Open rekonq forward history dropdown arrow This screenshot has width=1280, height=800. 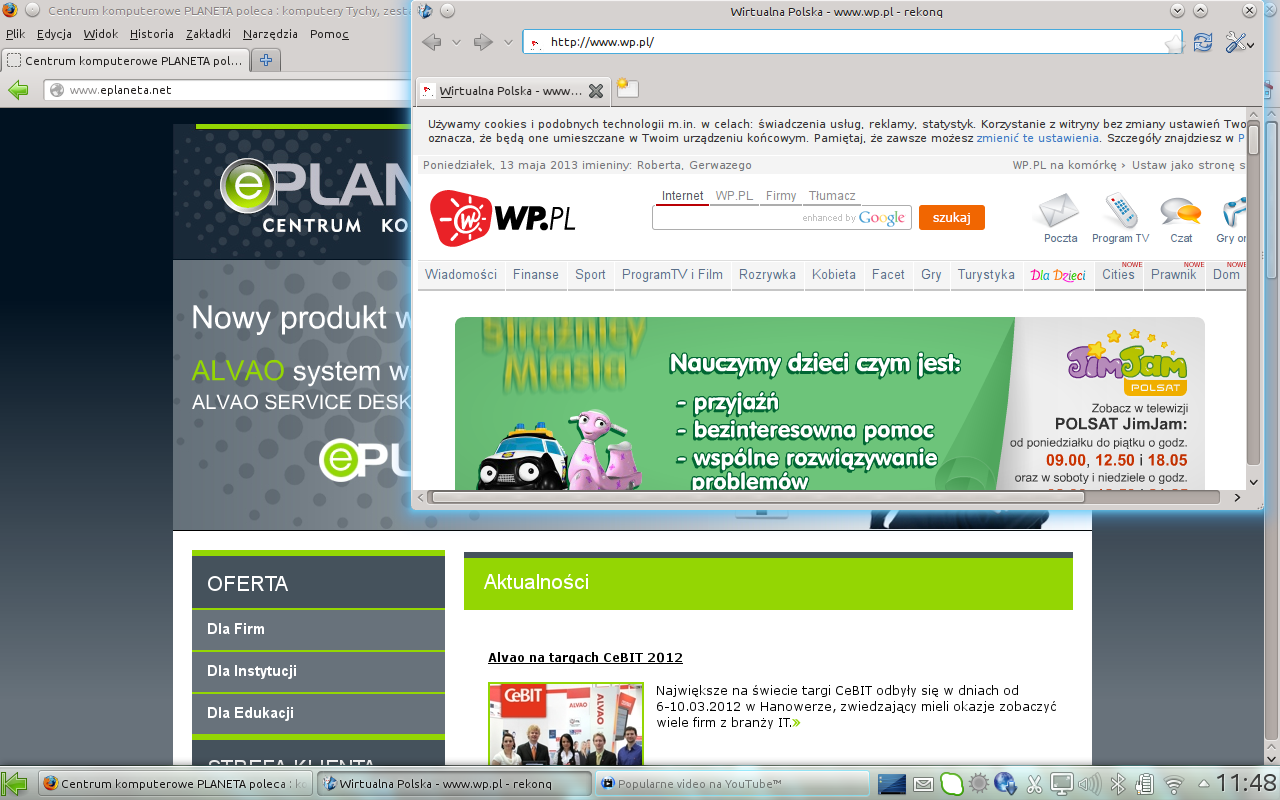coord(508,42)
